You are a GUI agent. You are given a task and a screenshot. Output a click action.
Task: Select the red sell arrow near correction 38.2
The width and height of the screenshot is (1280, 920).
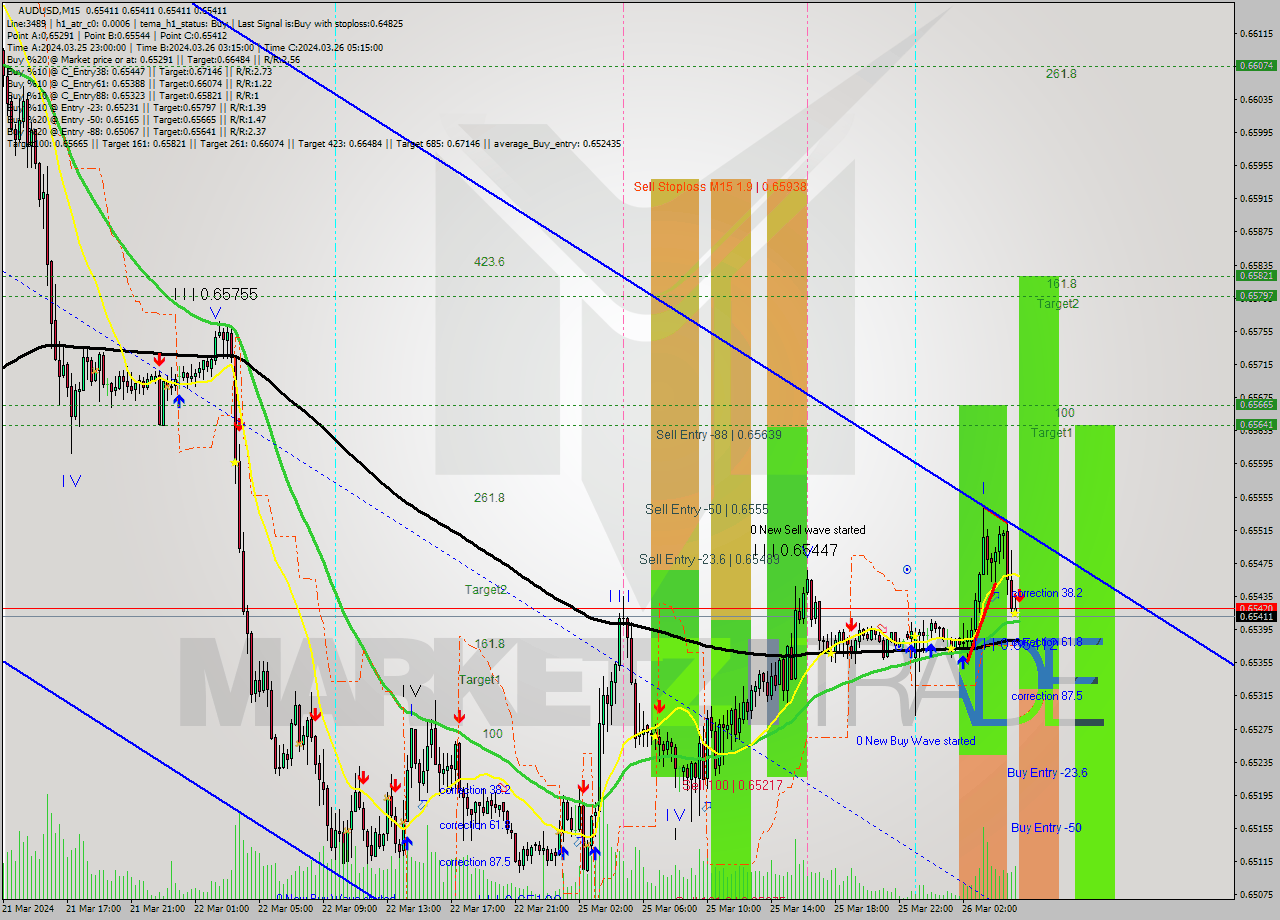click(1020, 598)
